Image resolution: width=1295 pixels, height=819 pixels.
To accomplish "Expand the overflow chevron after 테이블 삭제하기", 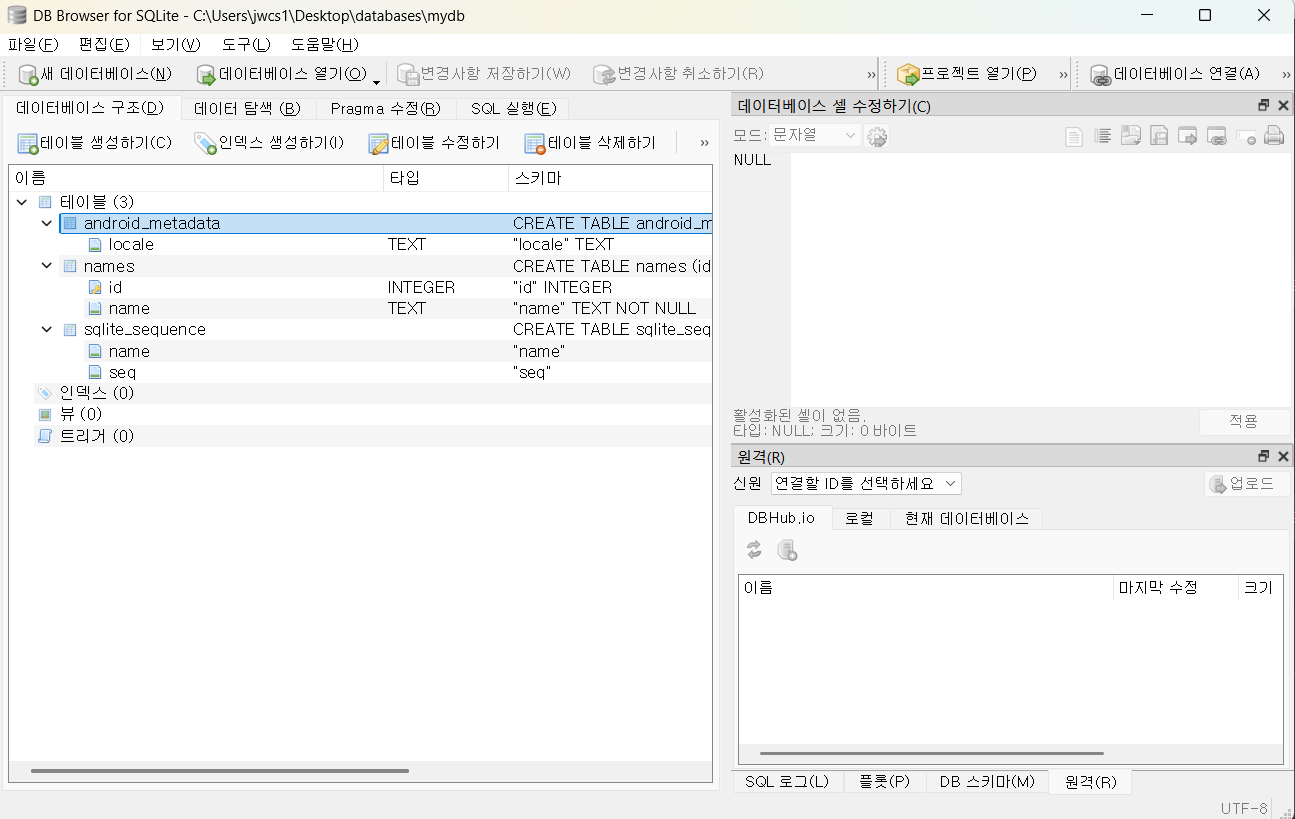I will tap(704, 143).
